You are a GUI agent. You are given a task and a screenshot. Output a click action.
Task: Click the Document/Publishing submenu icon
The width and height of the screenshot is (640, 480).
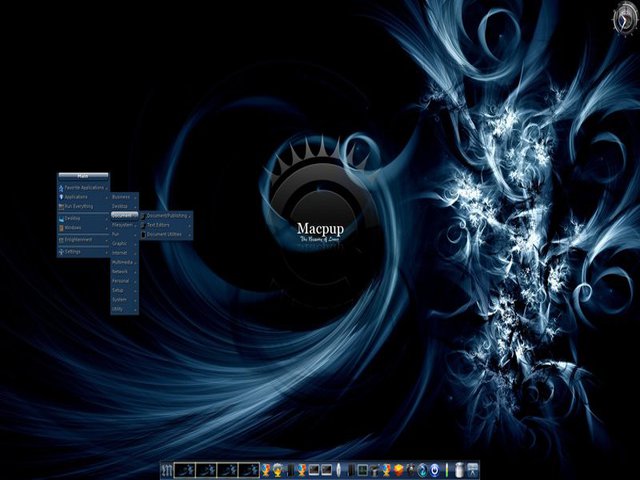[143, 216]
